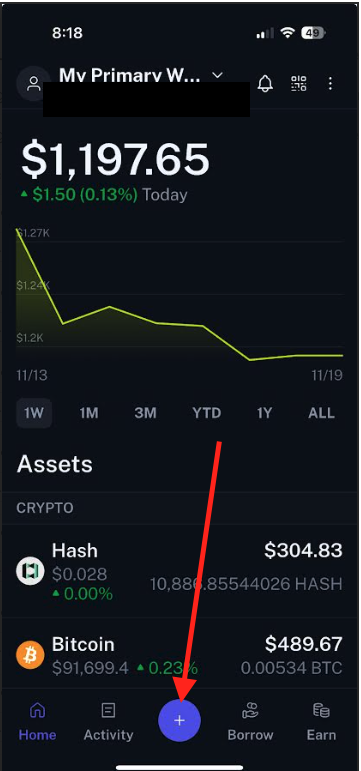This screenshot has width=361, height=771.
Task: Switch chart range to YTD
Action: [x=207, y=413]
